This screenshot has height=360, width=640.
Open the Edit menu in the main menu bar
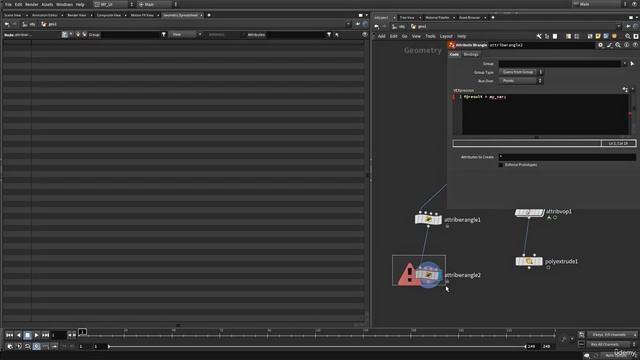pos(18,4)
